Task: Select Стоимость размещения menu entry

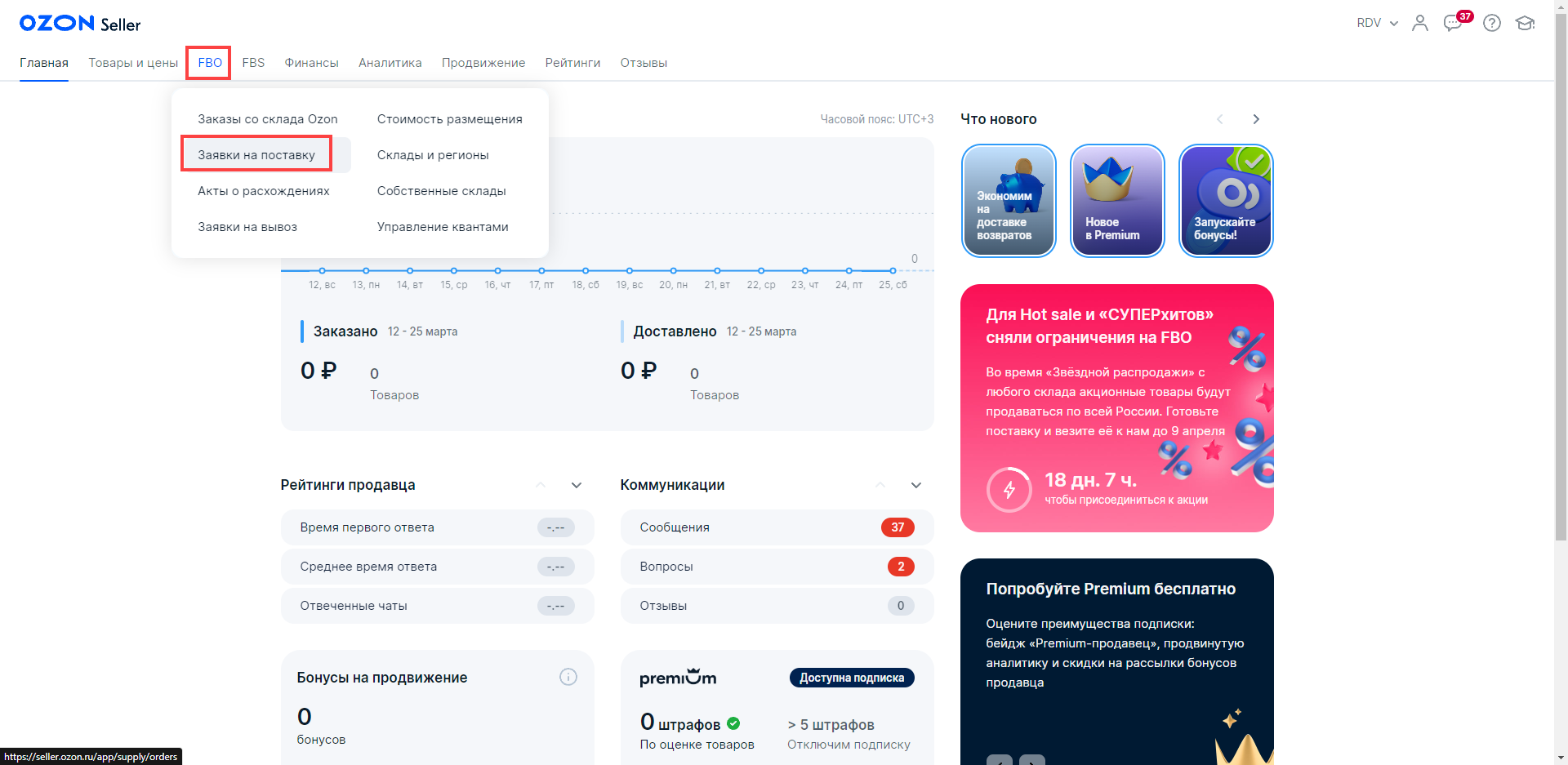Action: coord(450,119)
